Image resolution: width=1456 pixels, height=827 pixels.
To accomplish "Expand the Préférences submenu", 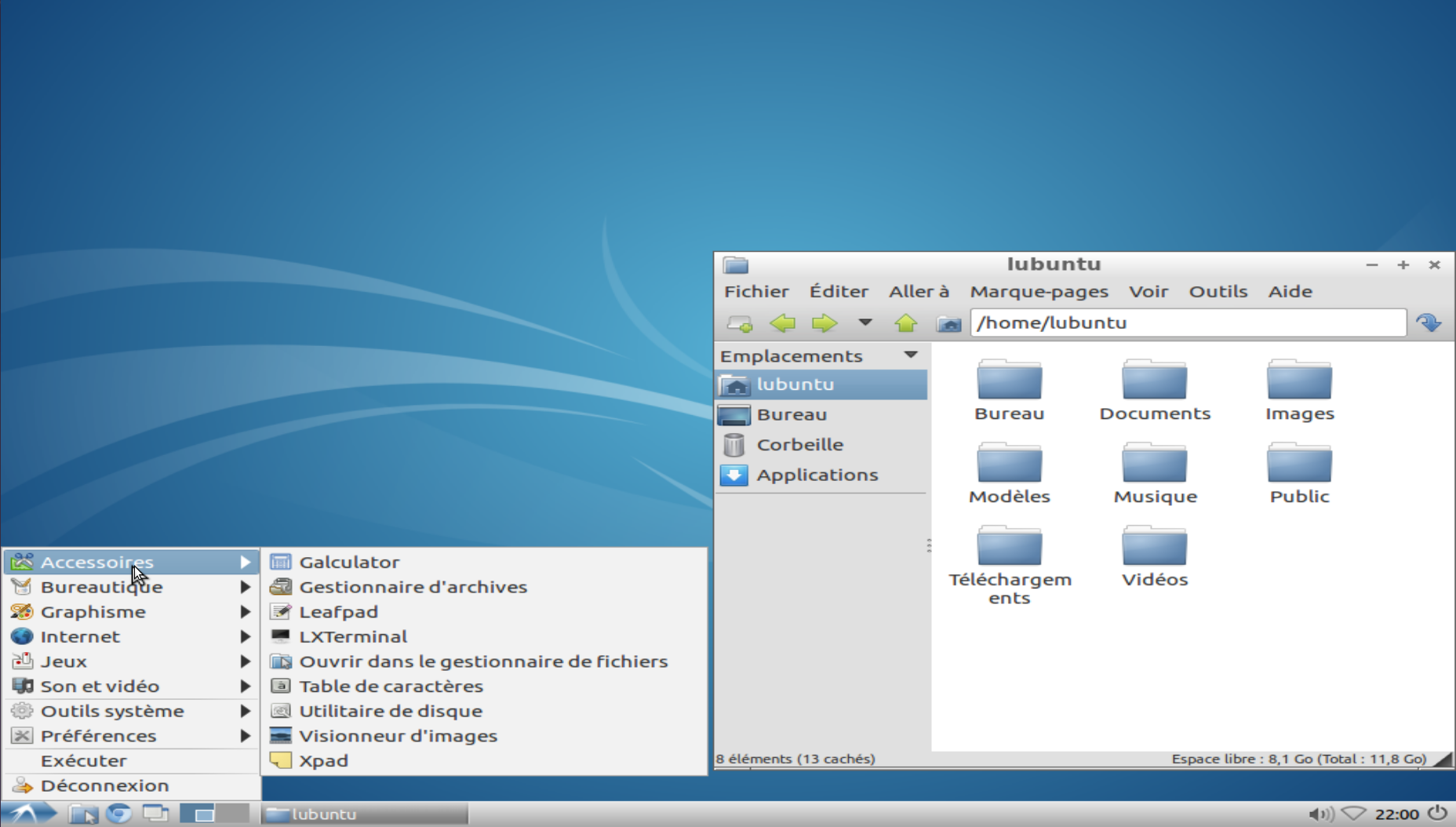I will pyautogui.click(x=132, y=736).
